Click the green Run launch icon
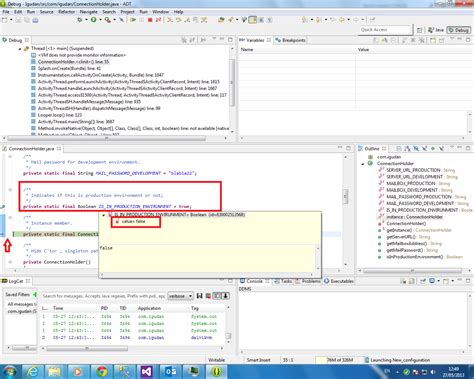The height and width of the screenshot is (379, 474). pos(94,20)
